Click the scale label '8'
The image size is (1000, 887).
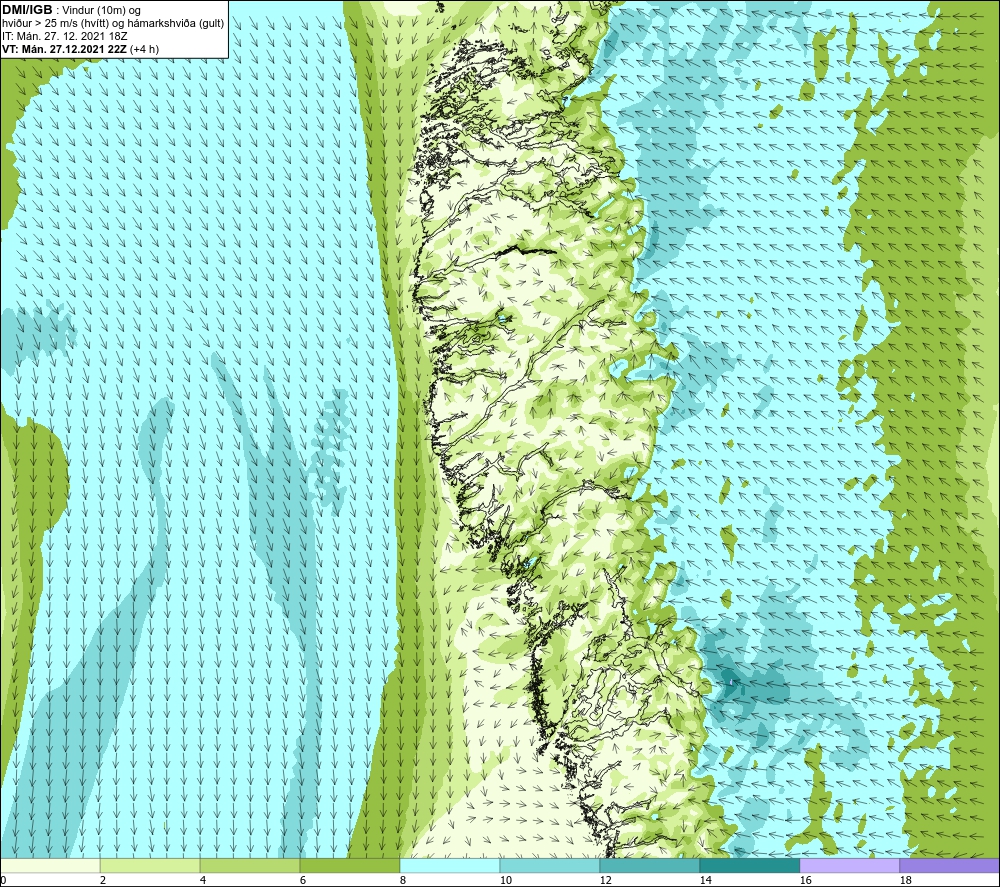[x=402, y=880]
